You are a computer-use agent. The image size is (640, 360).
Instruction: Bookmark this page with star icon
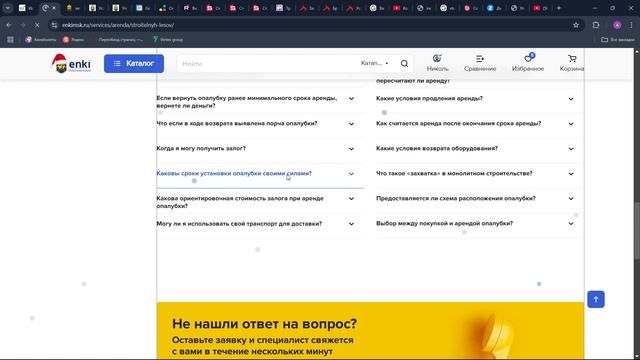coord(576,25)
